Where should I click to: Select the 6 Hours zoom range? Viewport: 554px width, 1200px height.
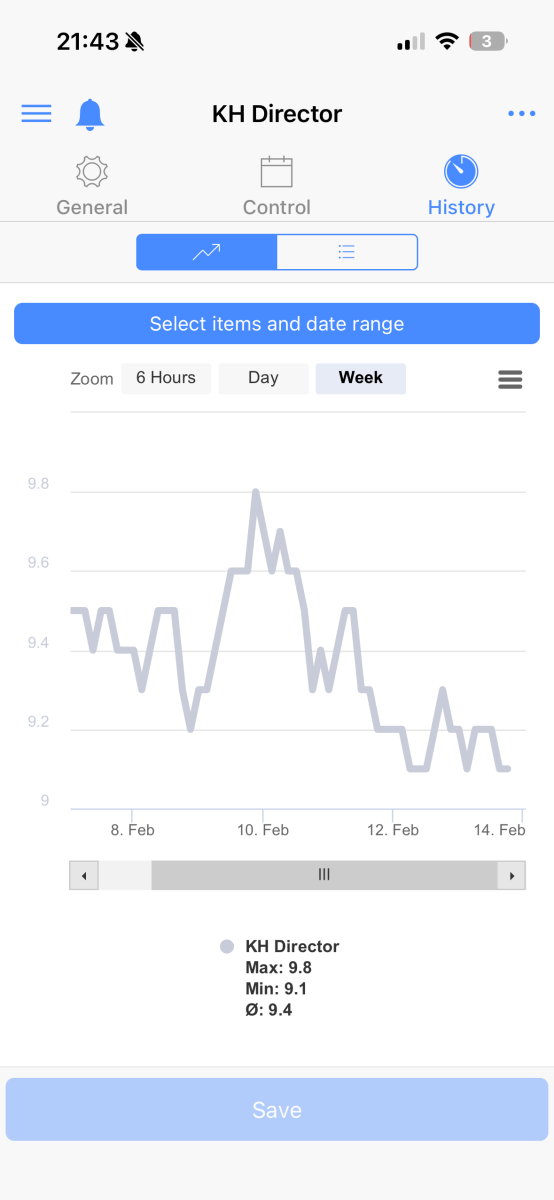click(166, 378)
